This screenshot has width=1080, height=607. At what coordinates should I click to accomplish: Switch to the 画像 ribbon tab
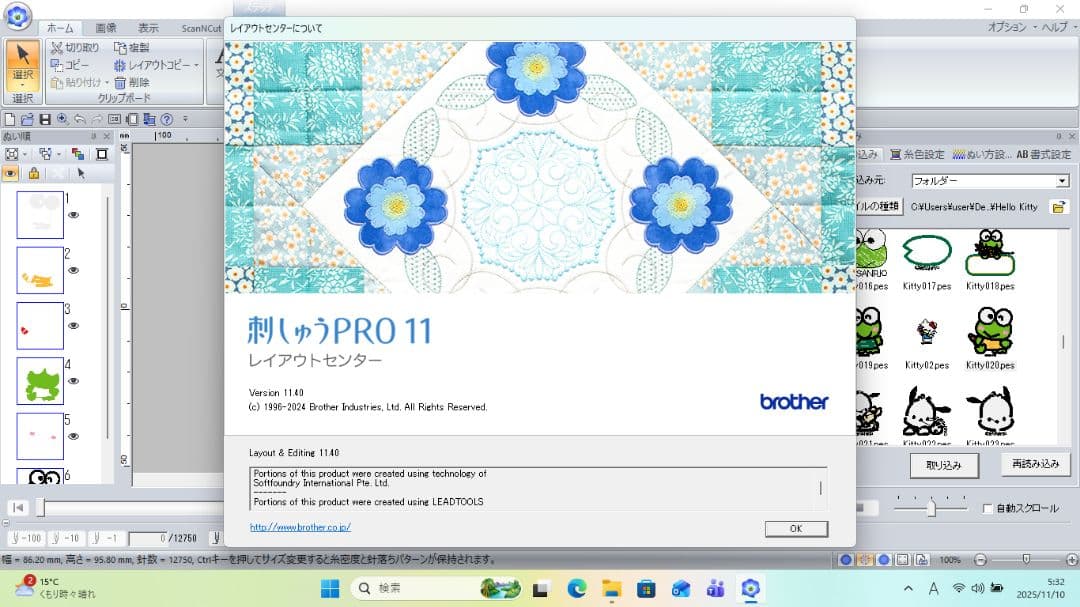point(105,28)
